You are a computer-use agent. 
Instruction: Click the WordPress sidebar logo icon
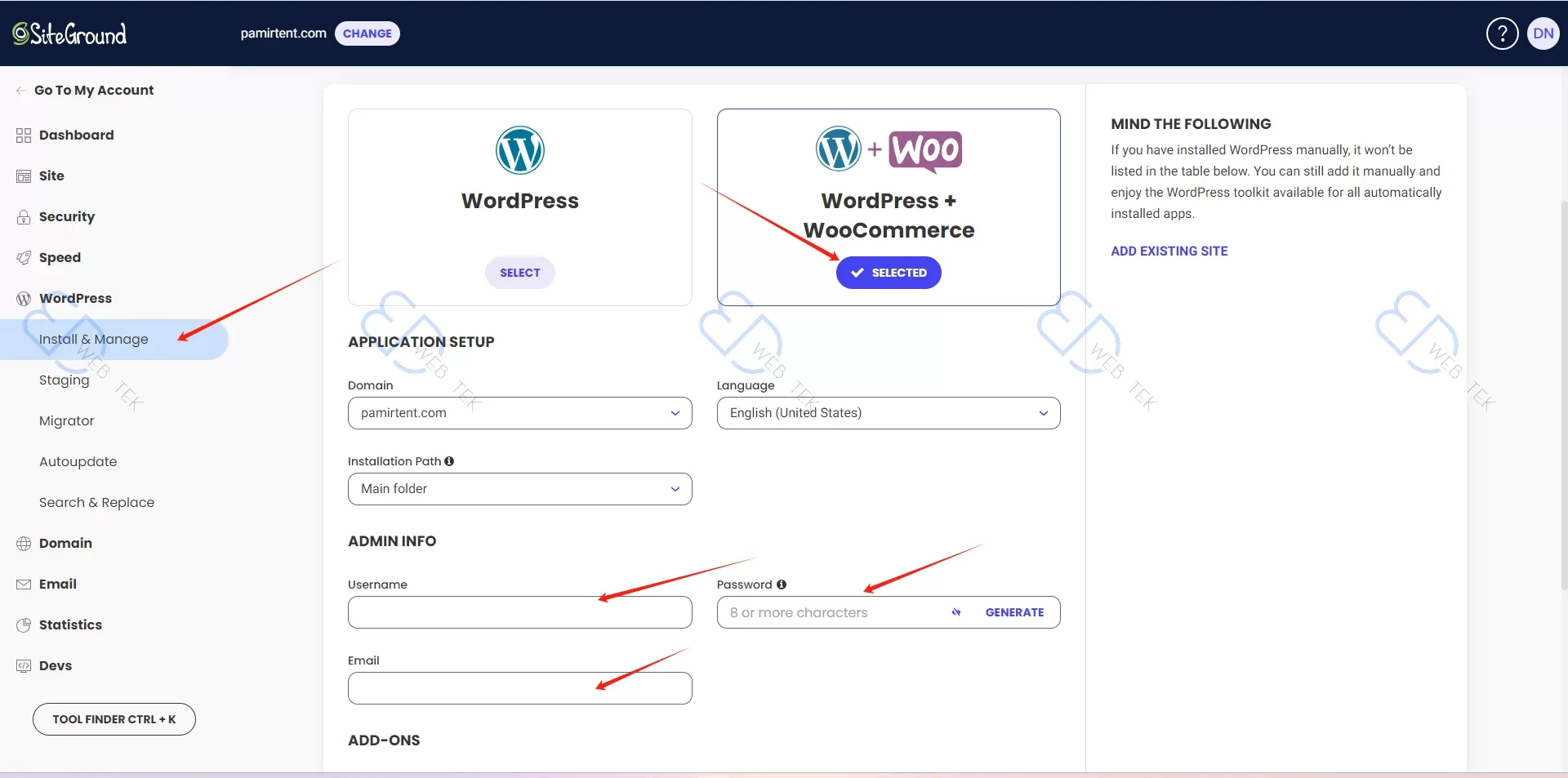pos(24,299)
